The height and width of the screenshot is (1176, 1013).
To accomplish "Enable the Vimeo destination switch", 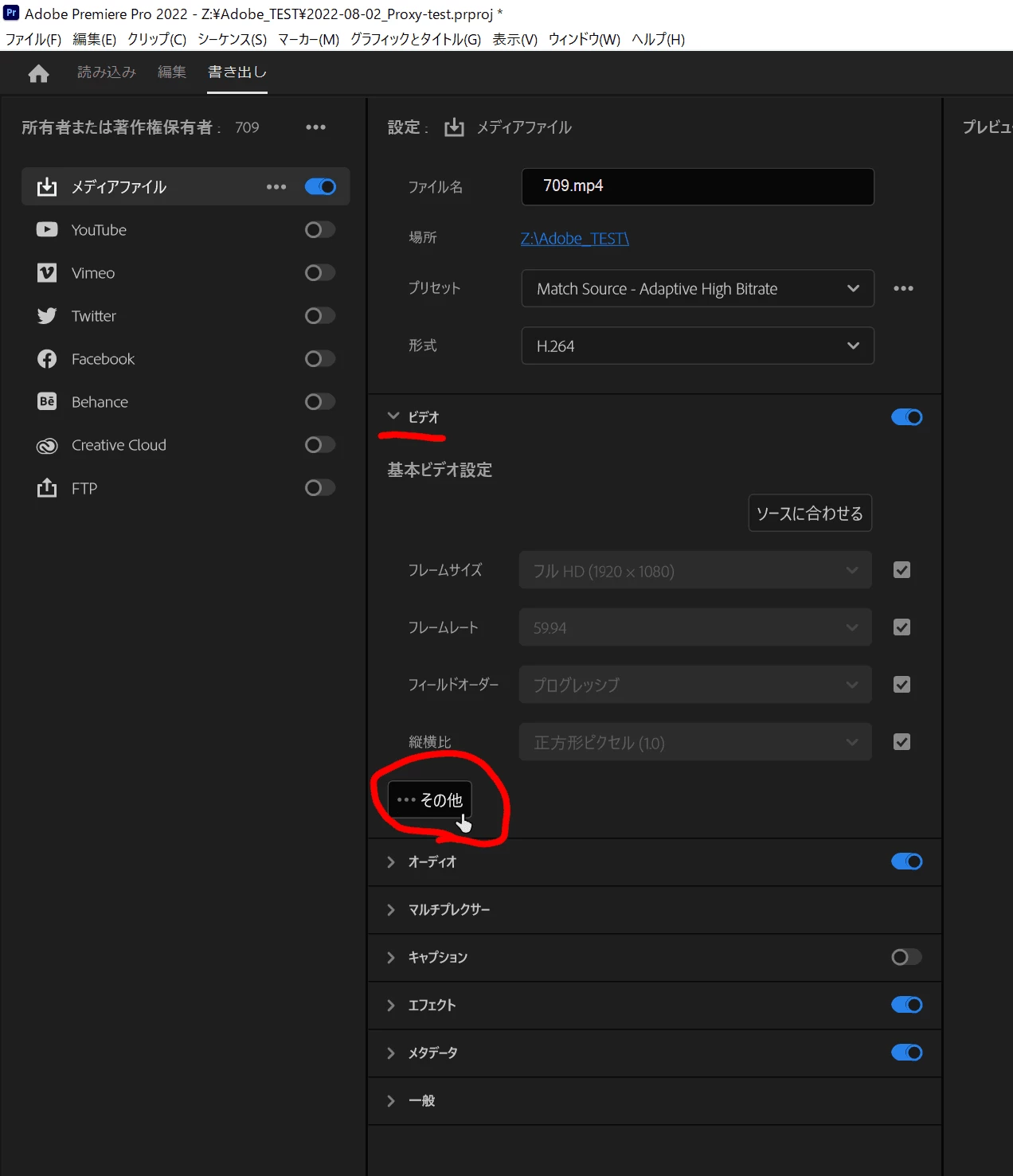I will click(320, 272).
